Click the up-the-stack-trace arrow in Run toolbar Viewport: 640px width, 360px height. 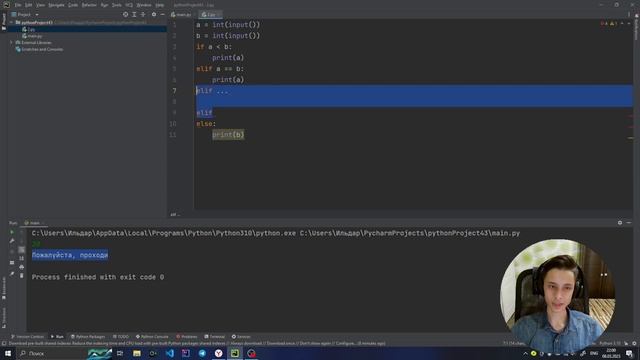click(x=22, y=232)
